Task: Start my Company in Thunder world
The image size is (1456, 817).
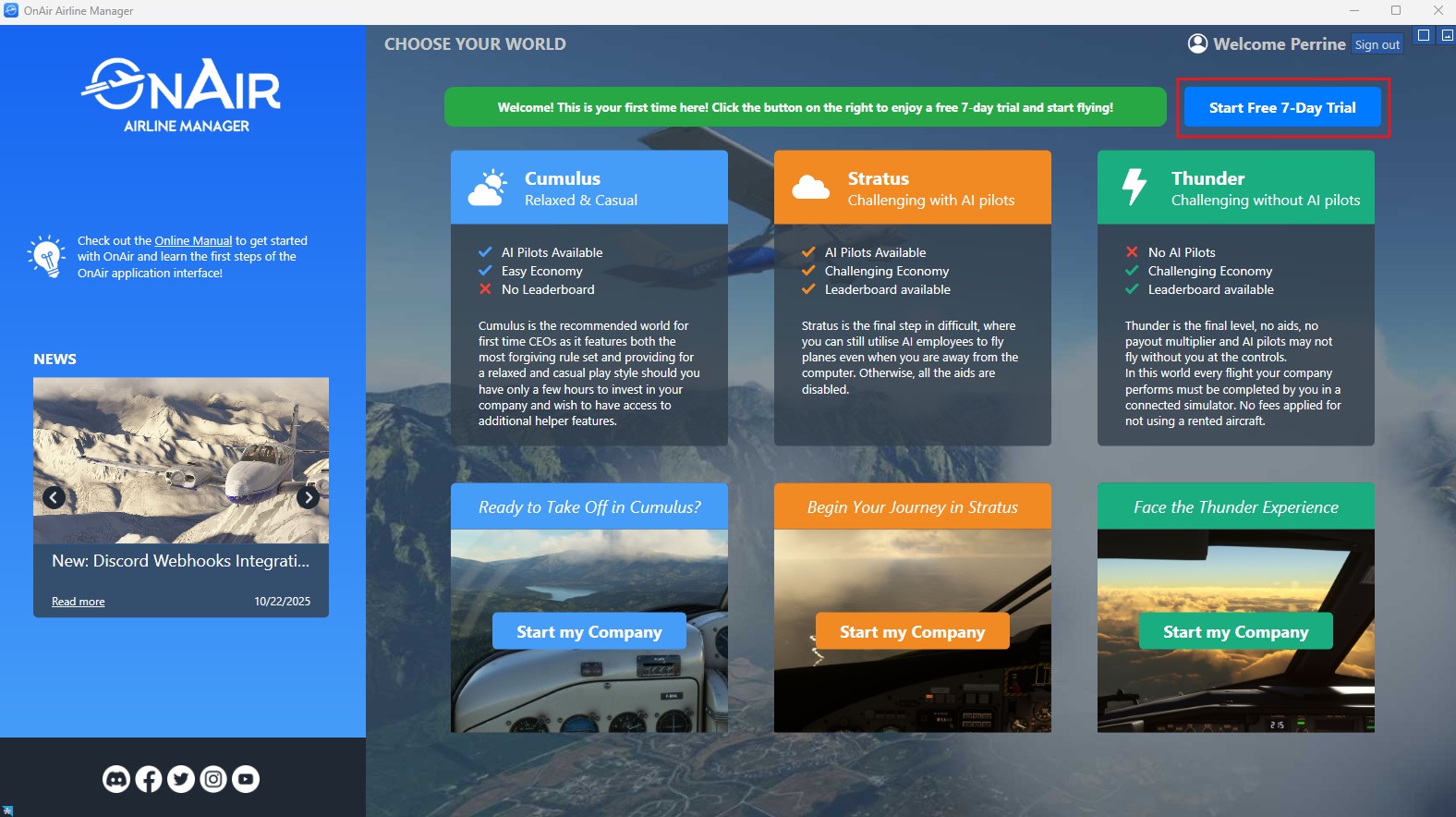Action: [x=1236, y=631]
